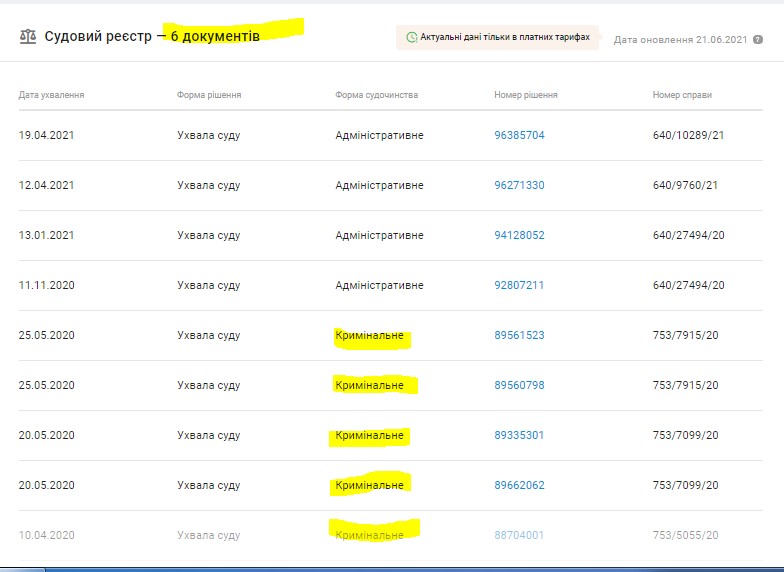Open decision number 96385704
Screen dimensions: 784x572
[519, 135]
